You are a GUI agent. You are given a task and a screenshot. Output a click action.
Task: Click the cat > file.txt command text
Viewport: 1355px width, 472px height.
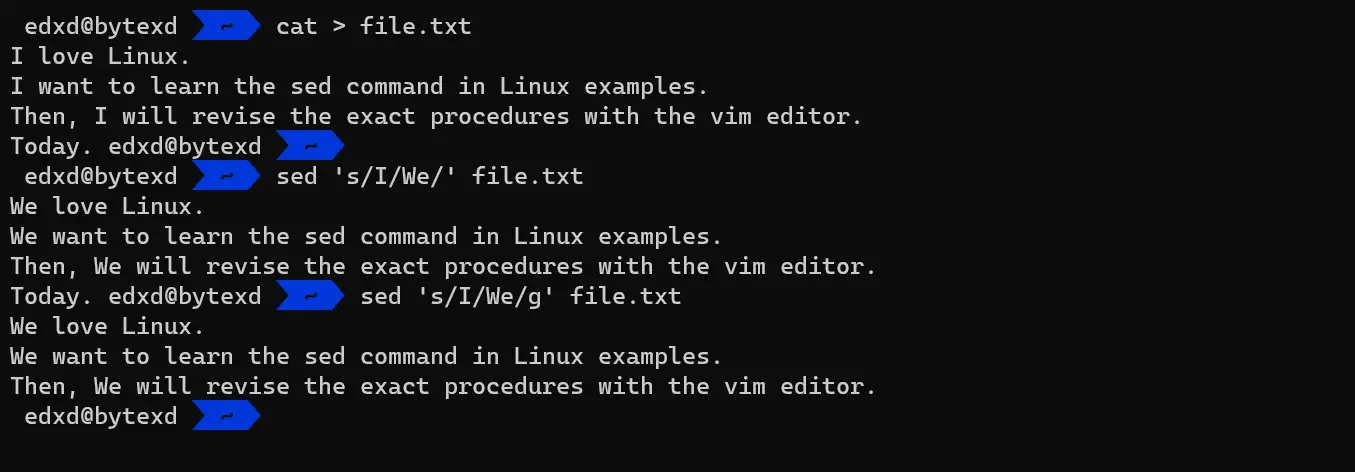(374, 26)
